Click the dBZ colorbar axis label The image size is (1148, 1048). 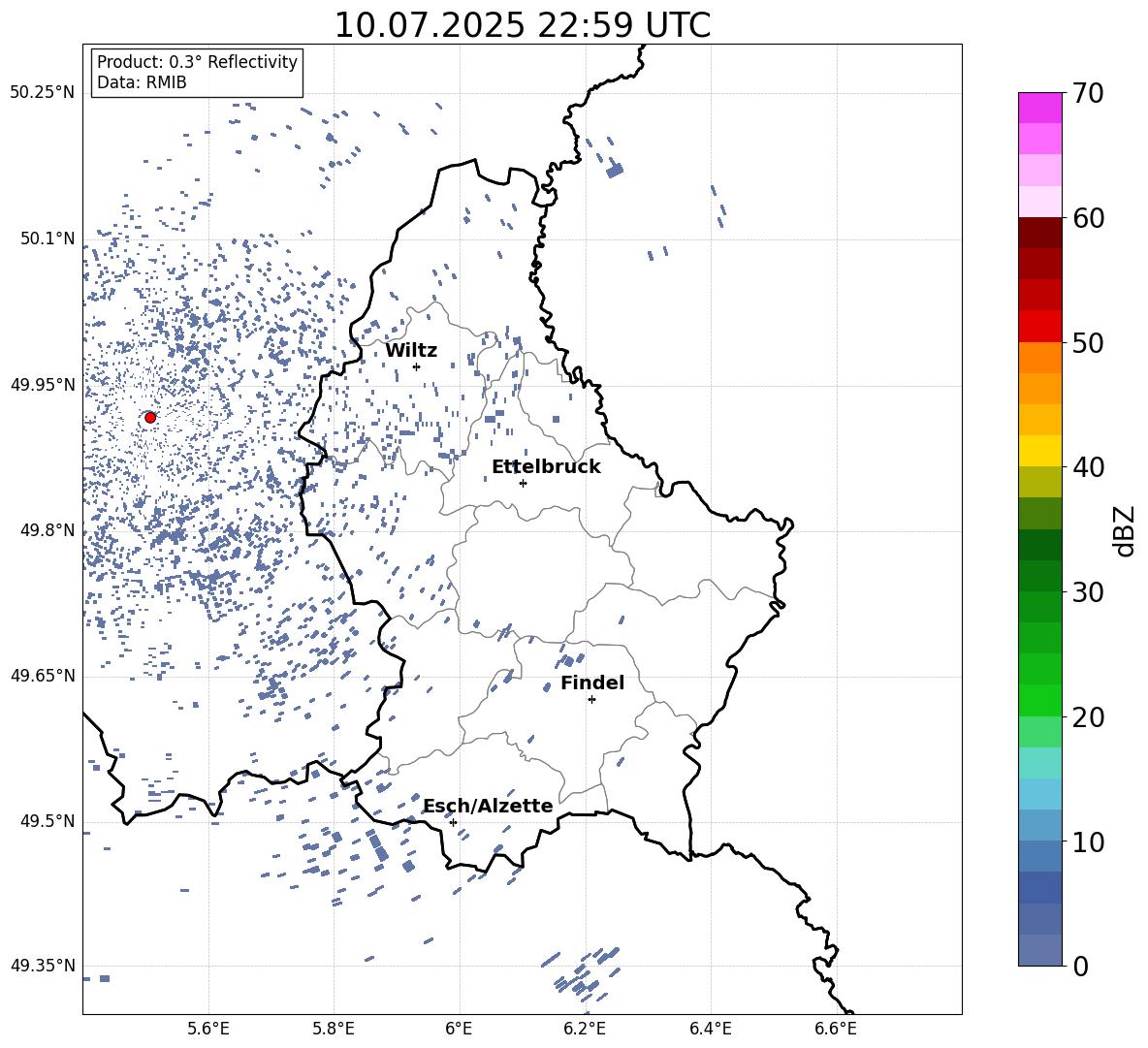(x=1126, y=530)
